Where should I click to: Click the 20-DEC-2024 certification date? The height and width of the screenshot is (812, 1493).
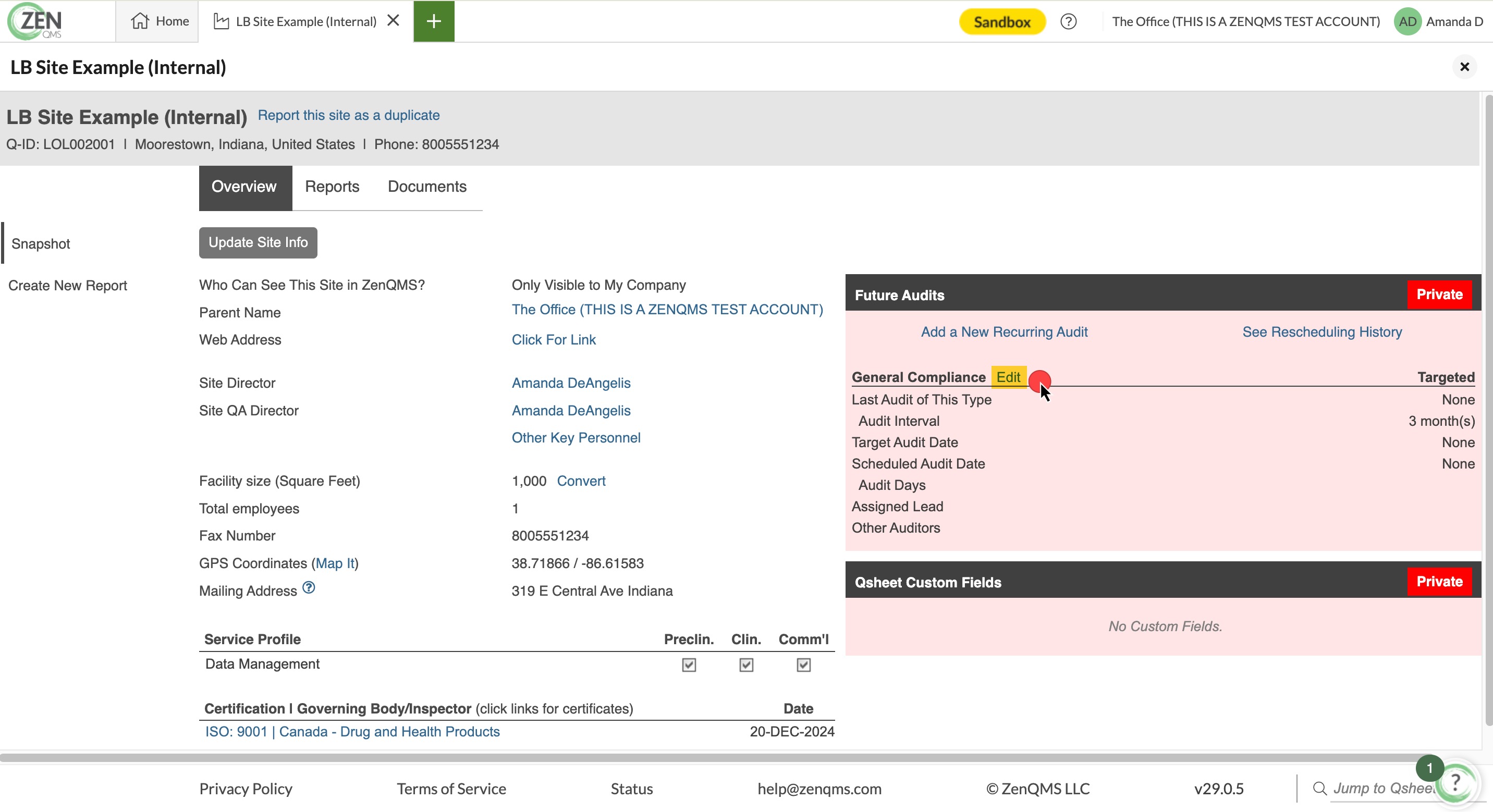pos(792,731)
